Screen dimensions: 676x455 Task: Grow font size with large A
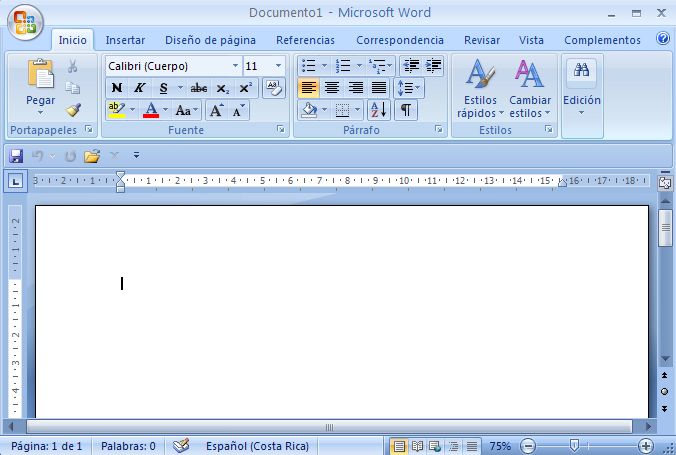pyautogui.click(x=216, y=110)
